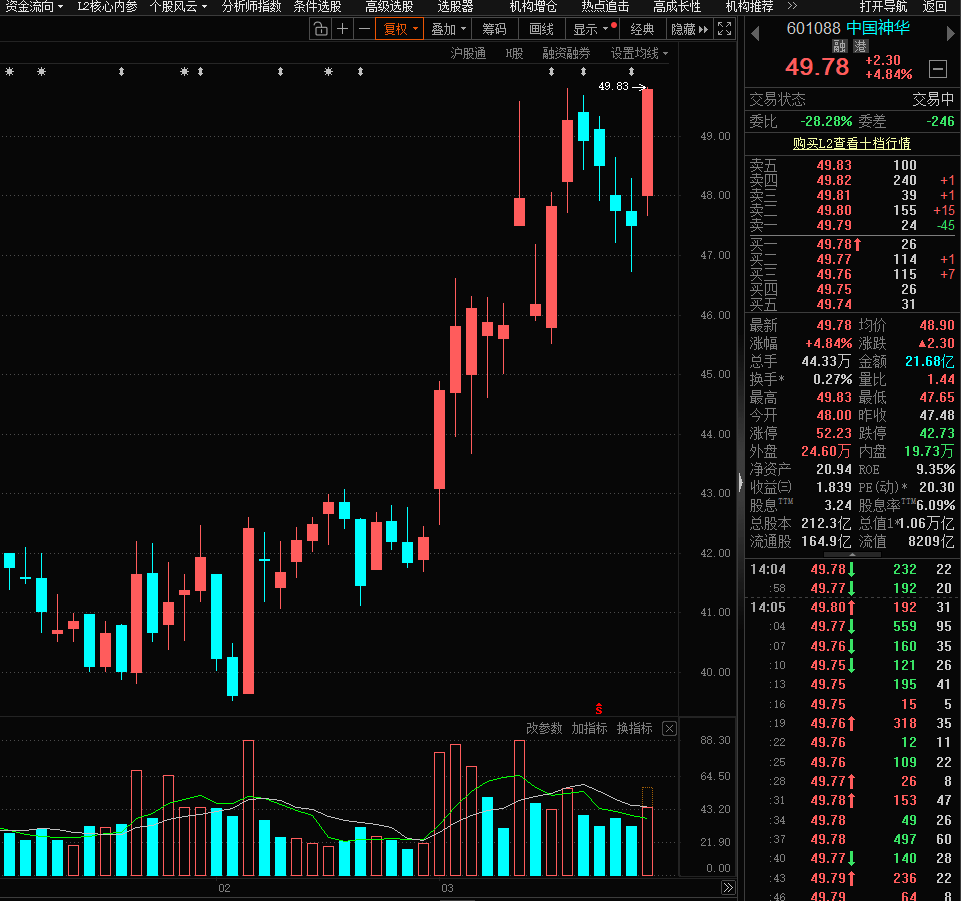
Task: Toggle the 沪股通 overlay
Action: [468, 53]
